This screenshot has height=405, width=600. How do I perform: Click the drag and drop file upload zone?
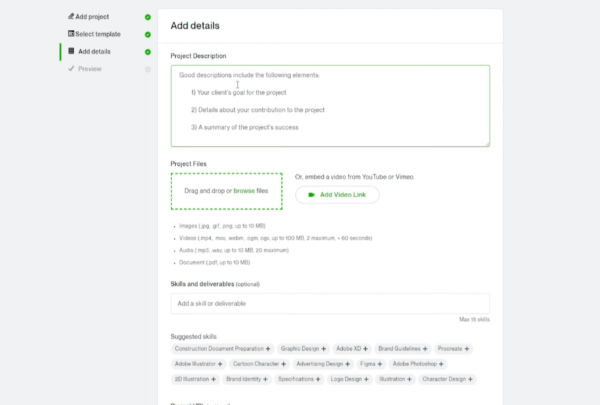(x=227, y=191)
